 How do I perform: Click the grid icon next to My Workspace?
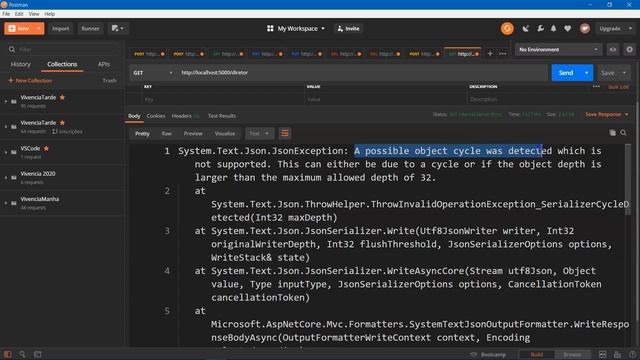[270, 29]
